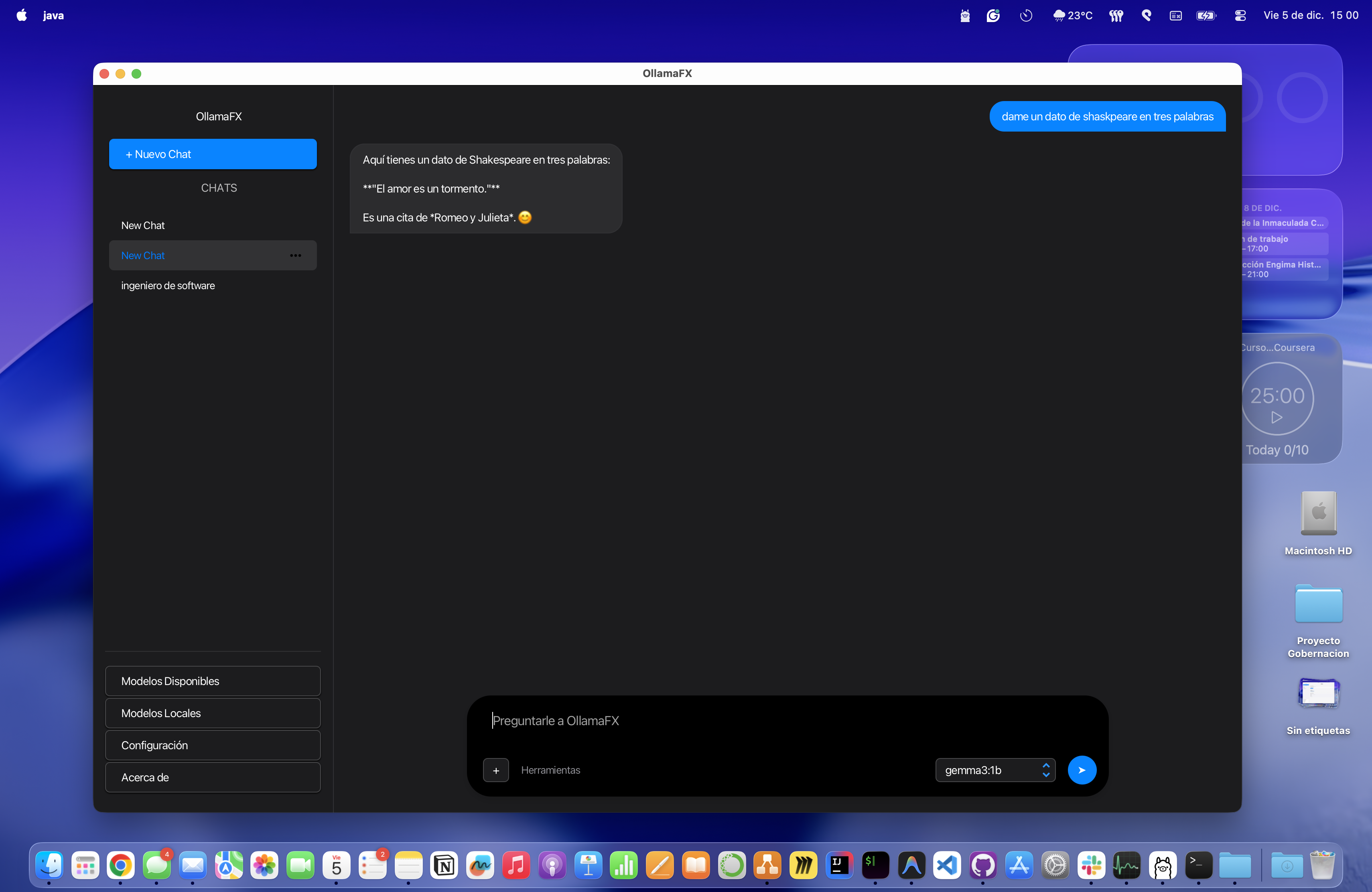Click the assistant reply about Shakespeare

tap(486, 189)
